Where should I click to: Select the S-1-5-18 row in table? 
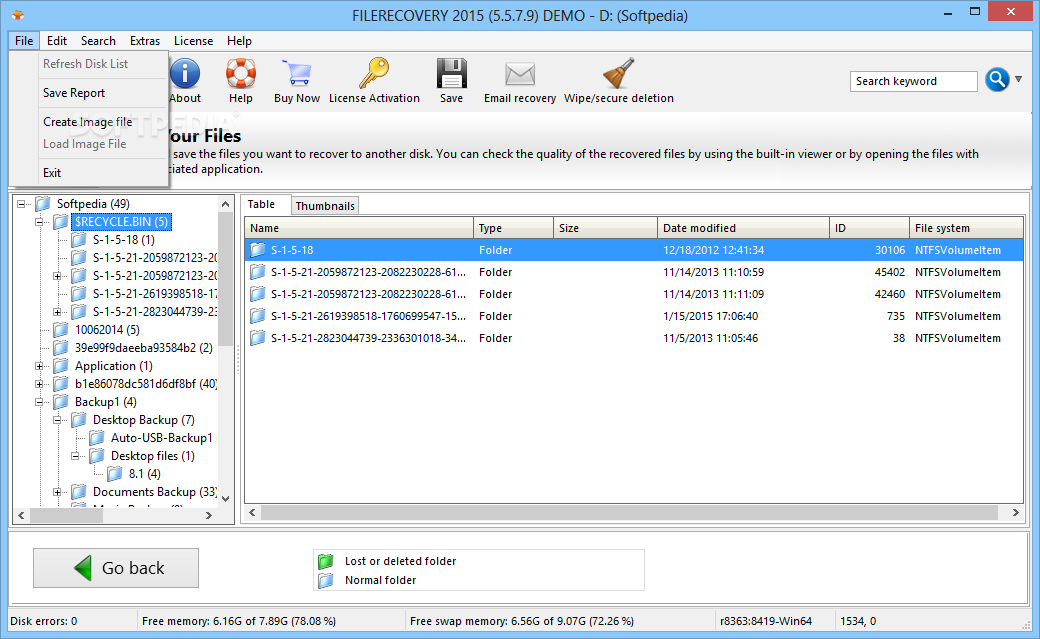point(634,250)
